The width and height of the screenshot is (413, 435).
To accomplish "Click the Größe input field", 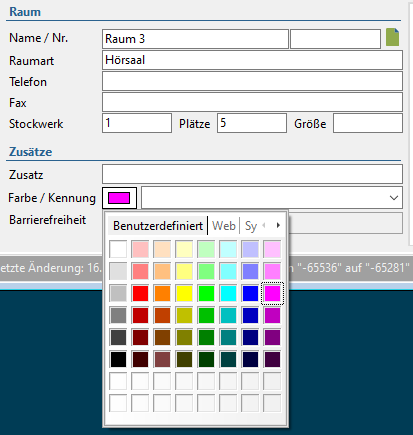I will tap(368, 123).
